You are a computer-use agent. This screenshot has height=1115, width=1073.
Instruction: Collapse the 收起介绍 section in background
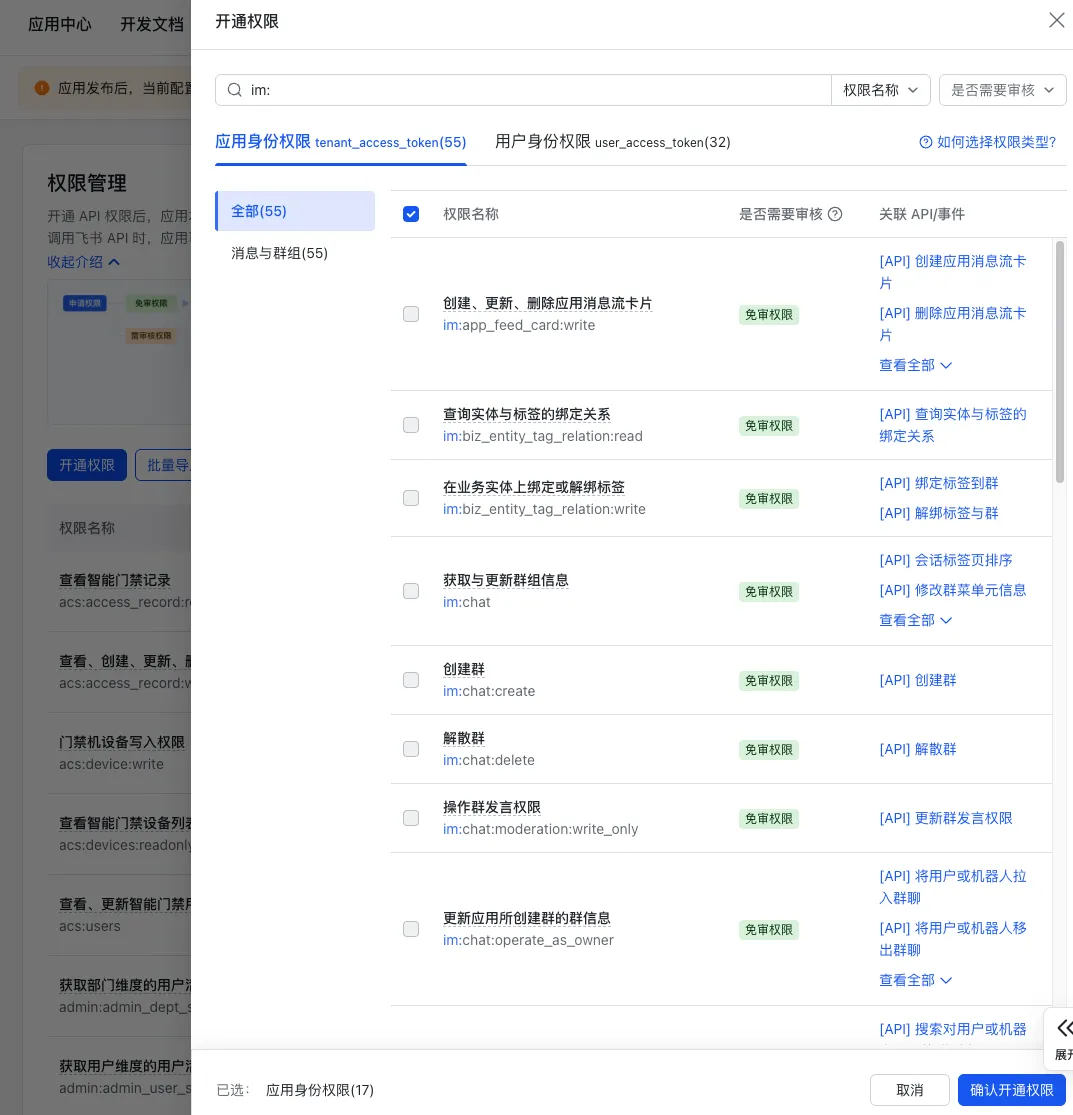(82, 262)
